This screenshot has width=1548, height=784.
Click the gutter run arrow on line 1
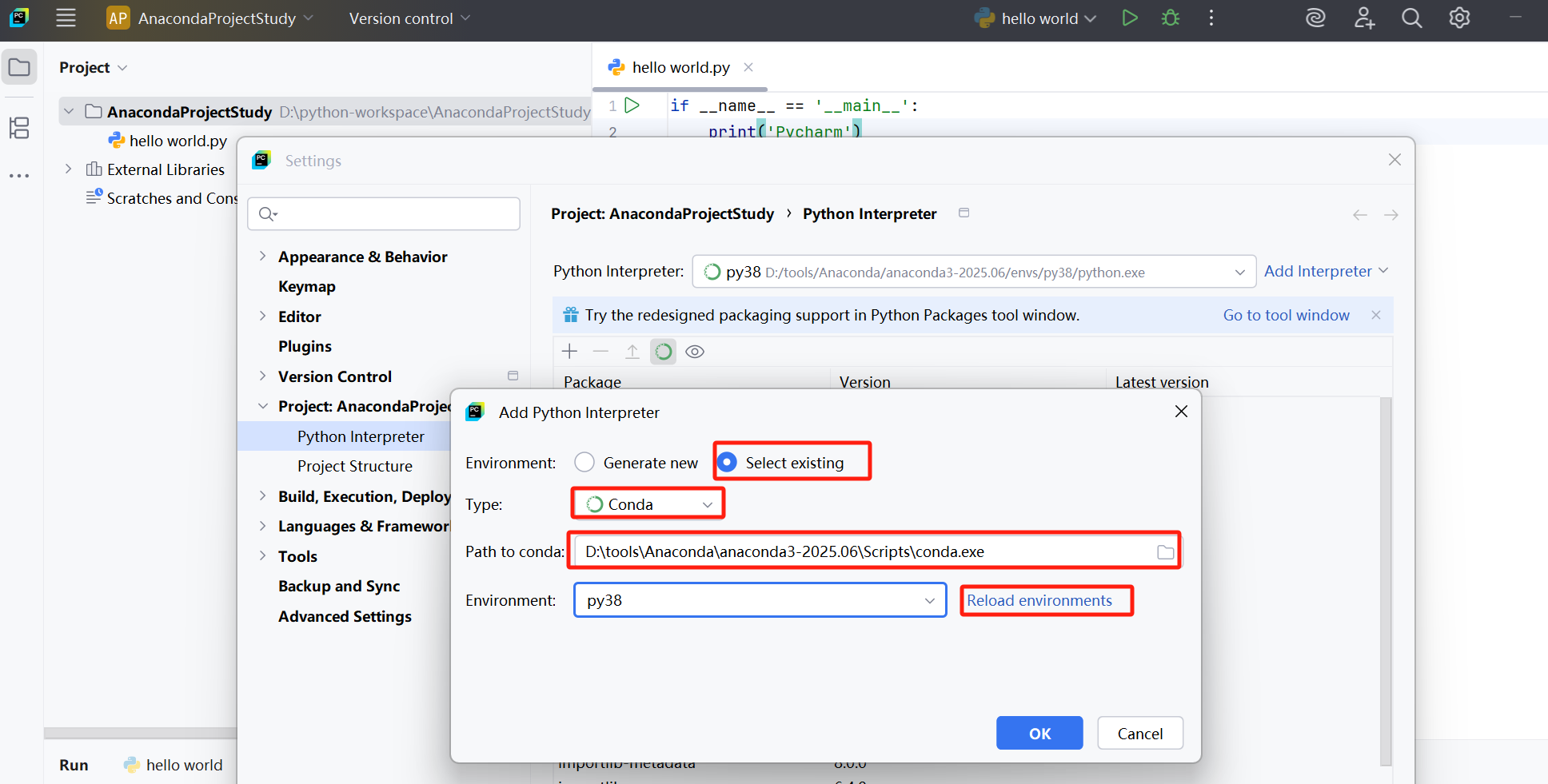click(x=632, y=105)
